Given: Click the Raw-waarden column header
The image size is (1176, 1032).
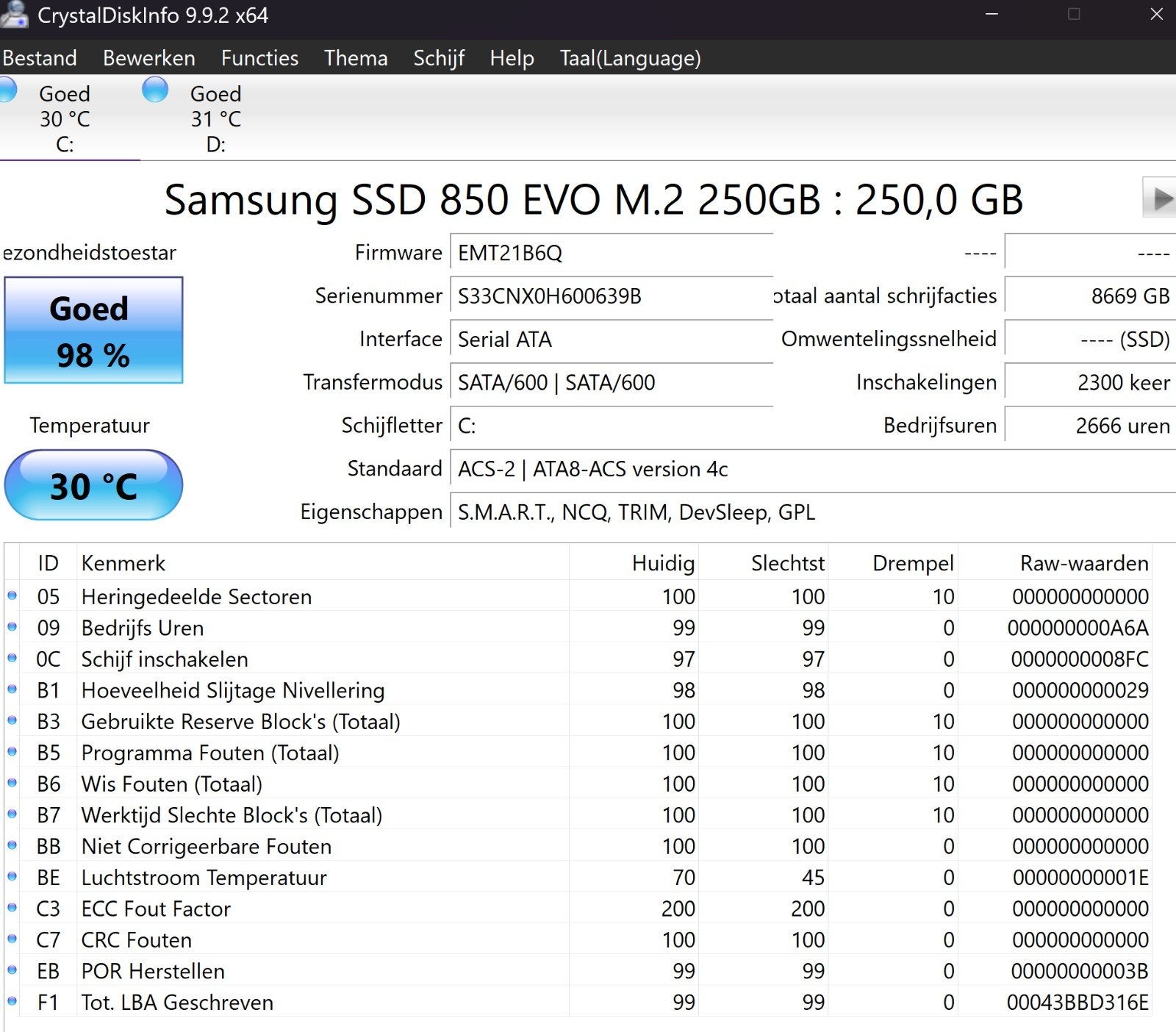Looking at the screenshot, I should click(1055, 563).
